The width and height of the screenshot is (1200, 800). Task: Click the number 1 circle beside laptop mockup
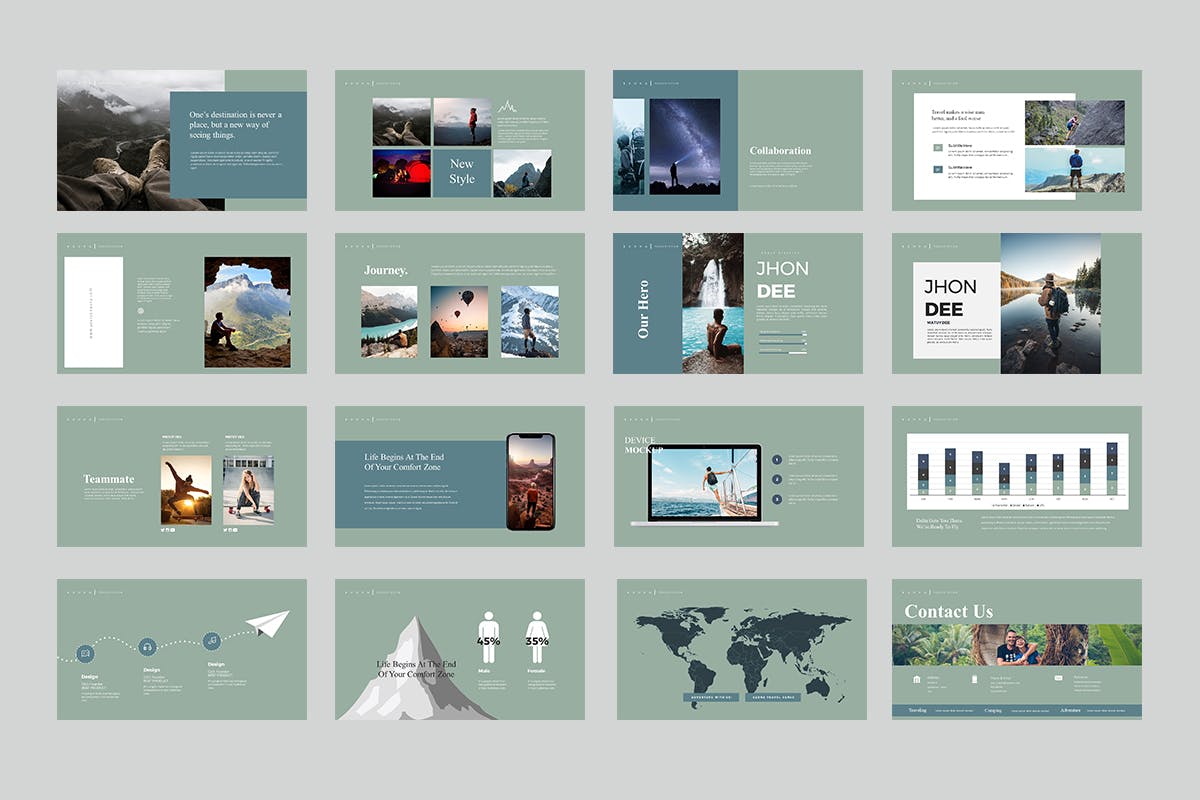click(776, 460)
